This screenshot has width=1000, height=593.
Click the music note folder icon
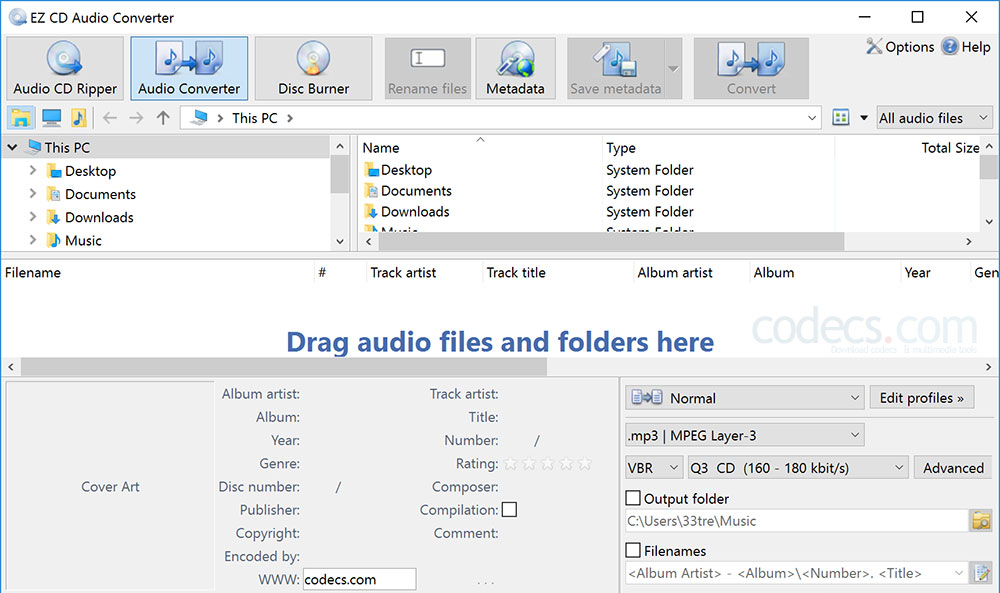point(78,118)
